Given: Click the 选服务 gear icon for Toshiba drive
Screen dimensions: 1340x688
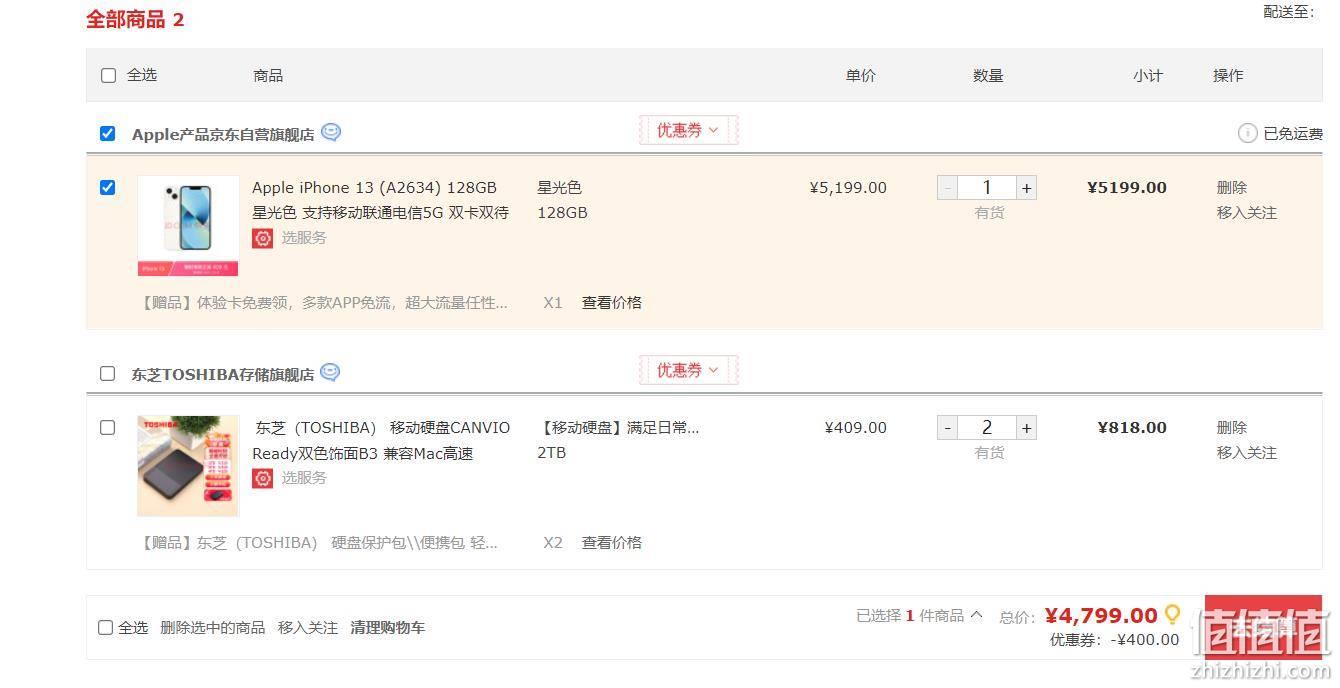Looking at the screenshot, I should (x=263, y=478).
